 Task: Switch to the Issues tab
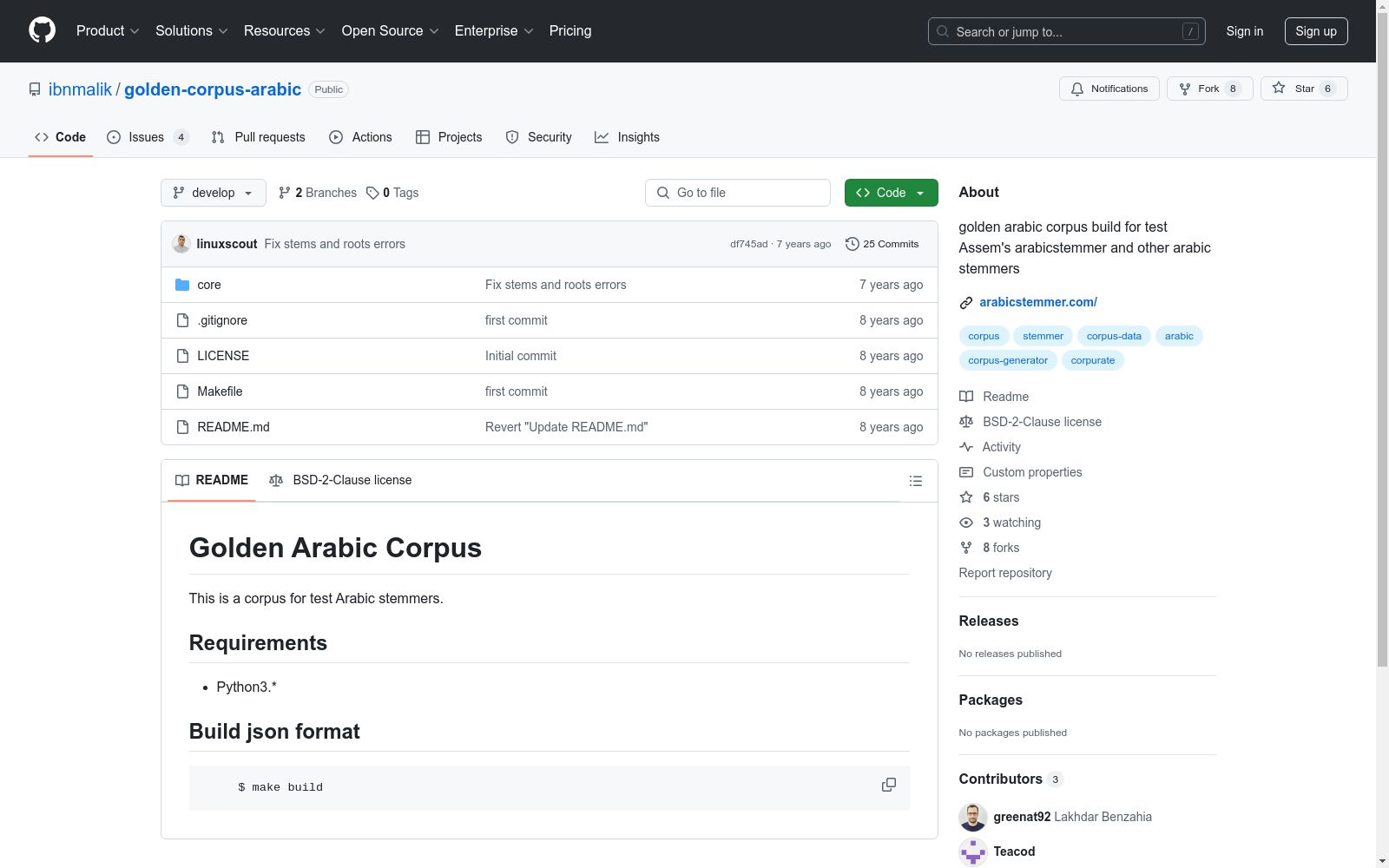[148, 137]
